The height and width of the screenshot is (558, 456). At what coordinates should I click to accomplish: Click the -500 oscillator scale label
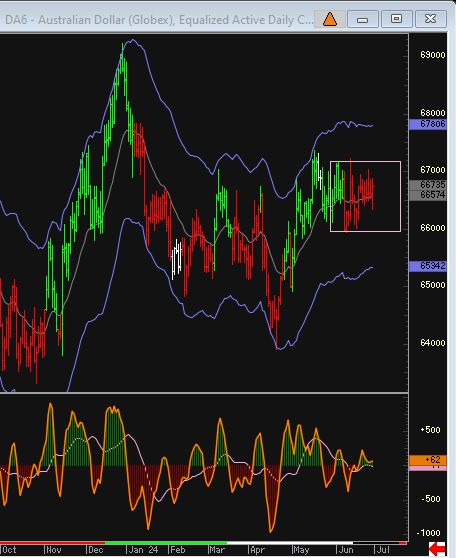pos(430,499)
